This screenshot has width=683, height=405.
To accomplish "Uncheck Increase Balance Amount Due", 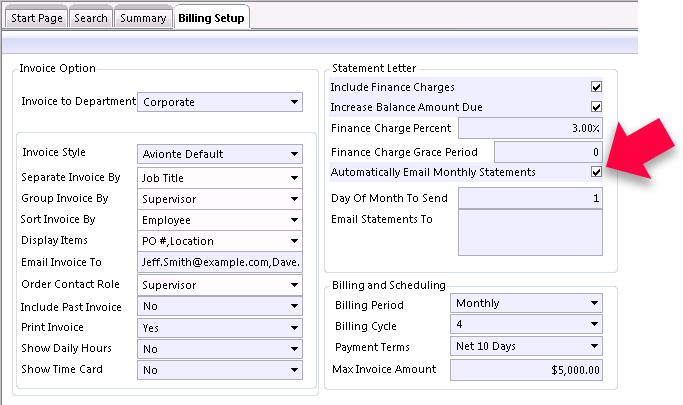I will pos(596,107).
